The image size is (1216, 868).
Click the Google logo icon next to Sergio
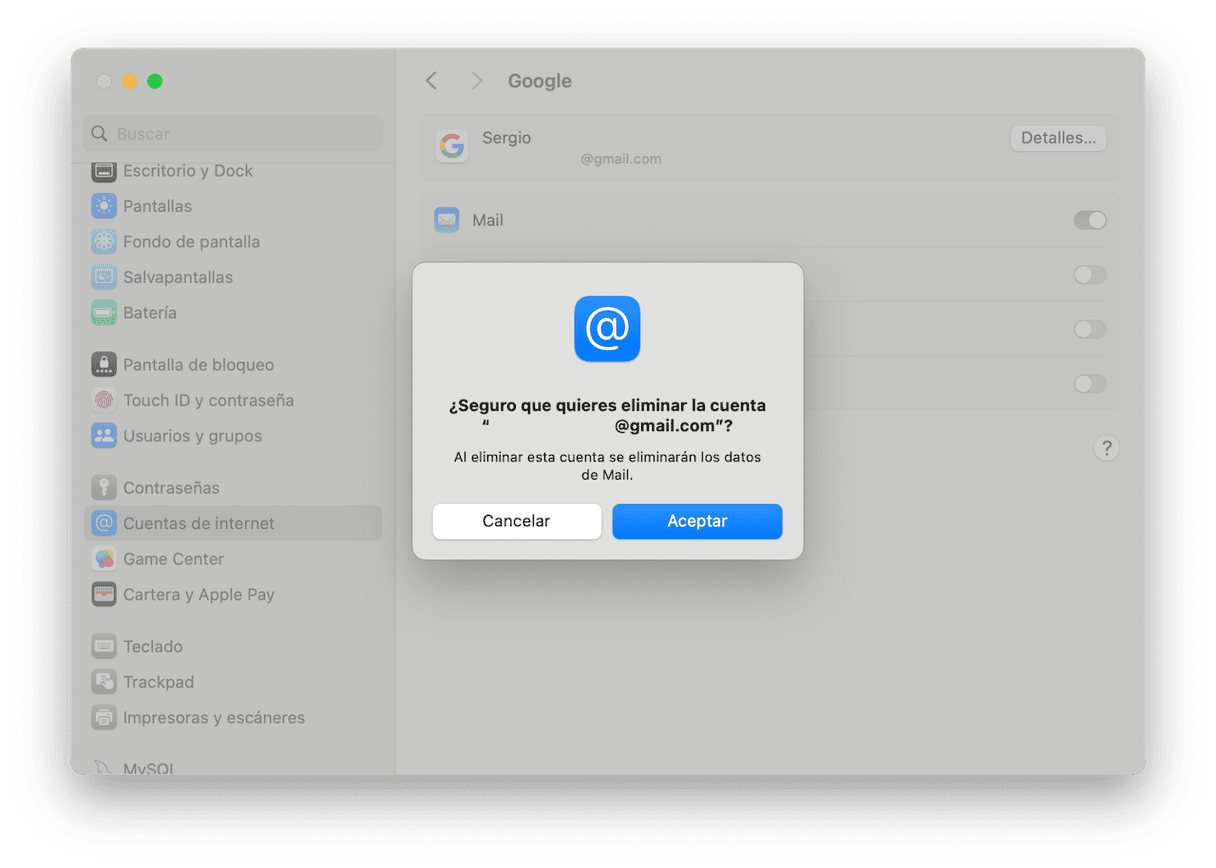coord(452,147)
